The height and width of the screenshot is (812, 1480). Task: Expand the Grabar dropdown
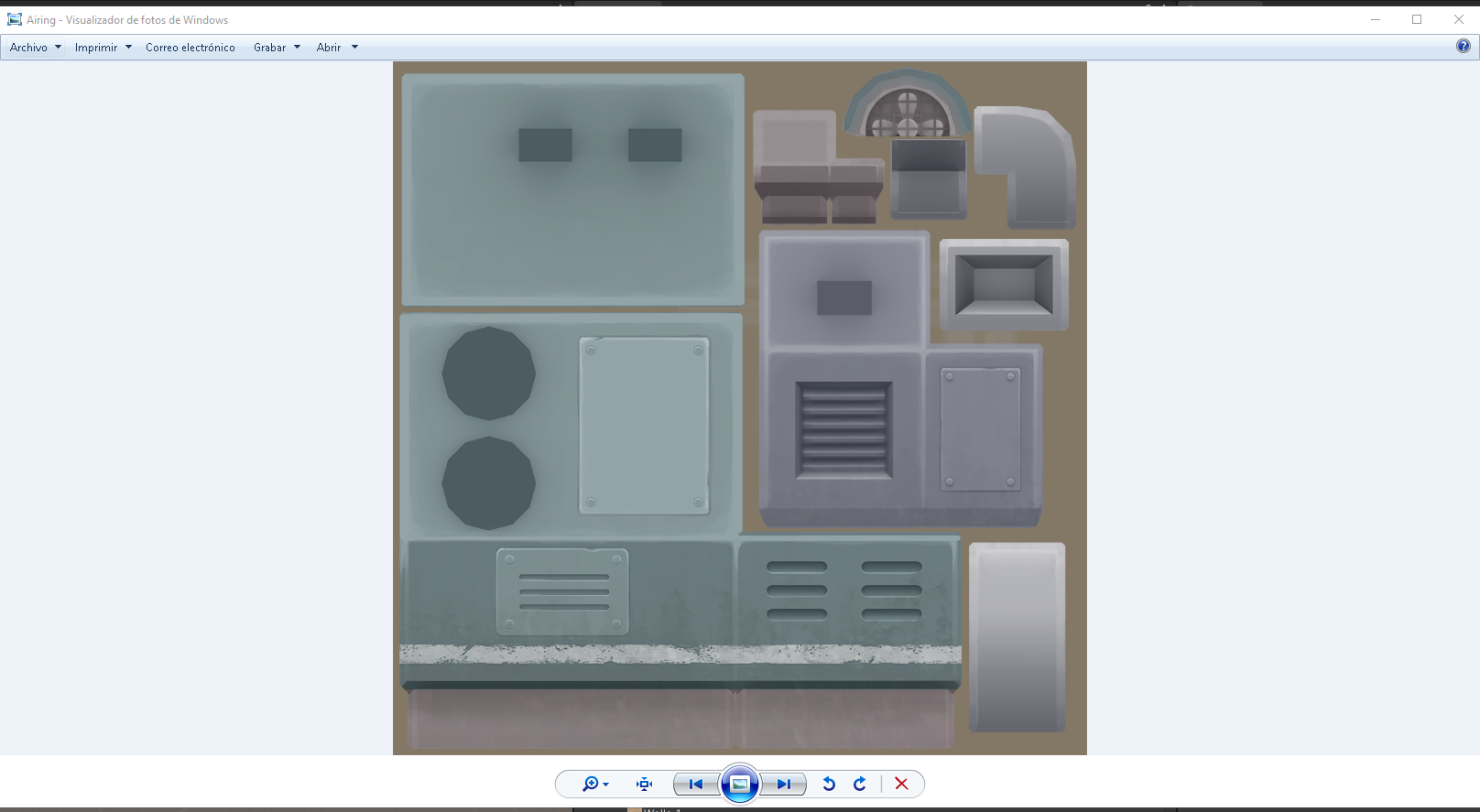click(x=277, y=48)
